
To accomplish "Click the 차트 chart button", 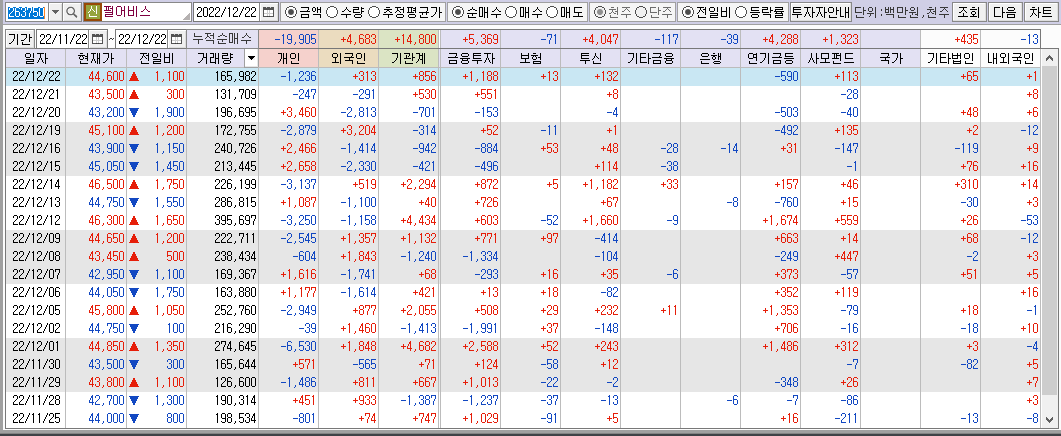I will 1041,12.
